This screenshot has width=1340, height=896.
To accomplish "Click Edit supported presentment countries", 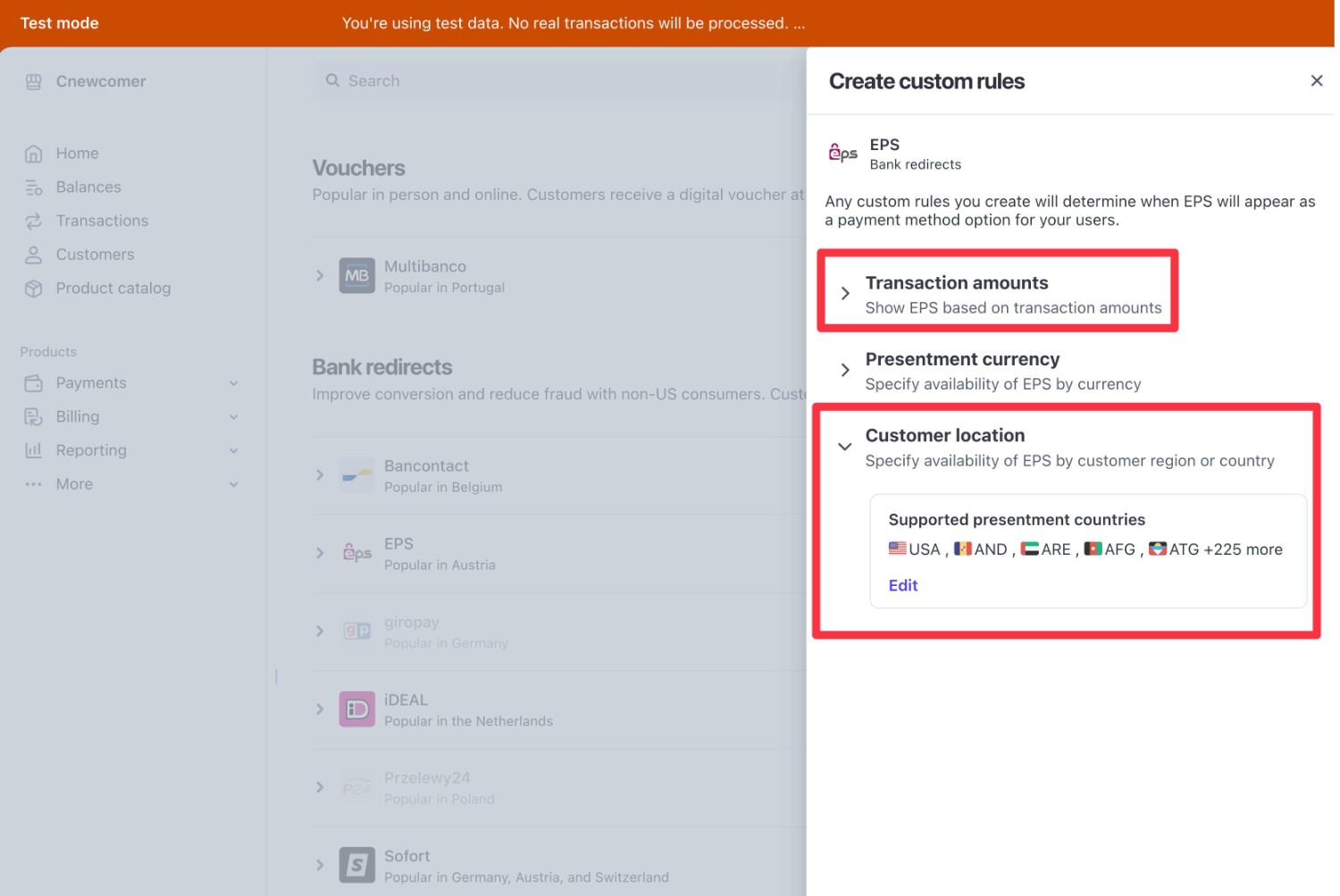I will [903, 585].
